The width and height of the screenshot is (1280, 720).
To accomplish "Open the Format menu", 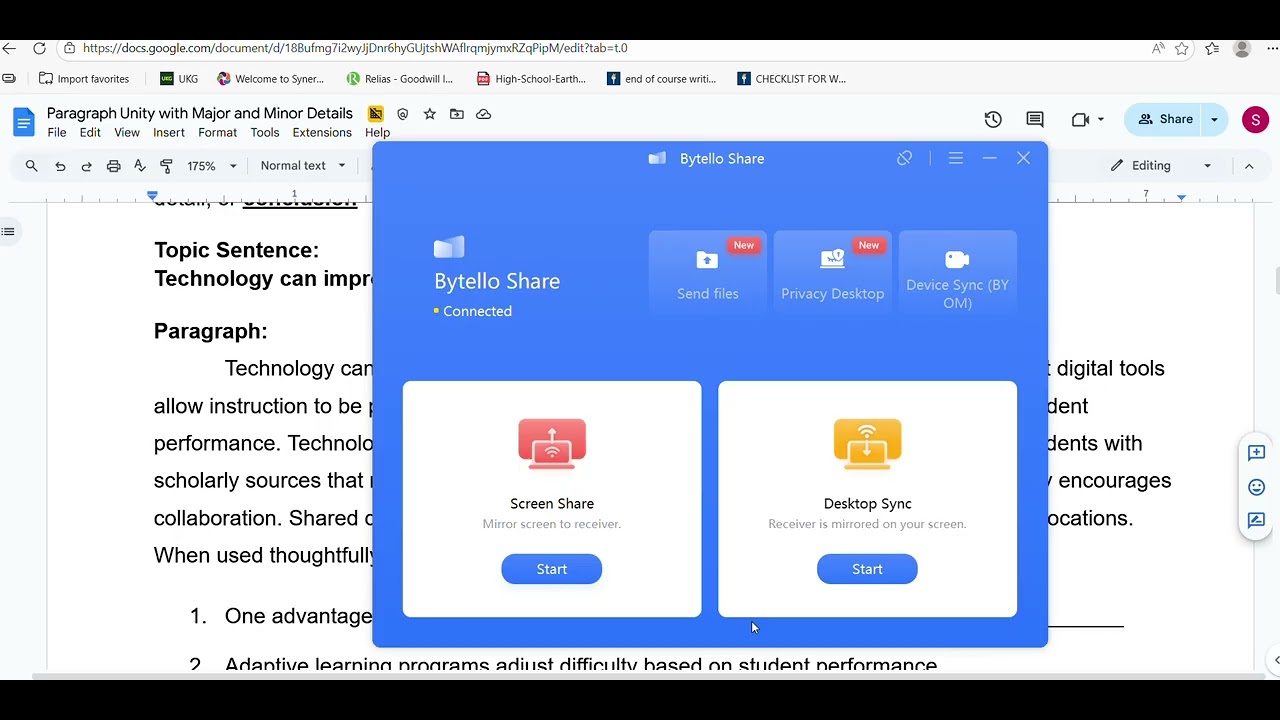I will 217,132.
